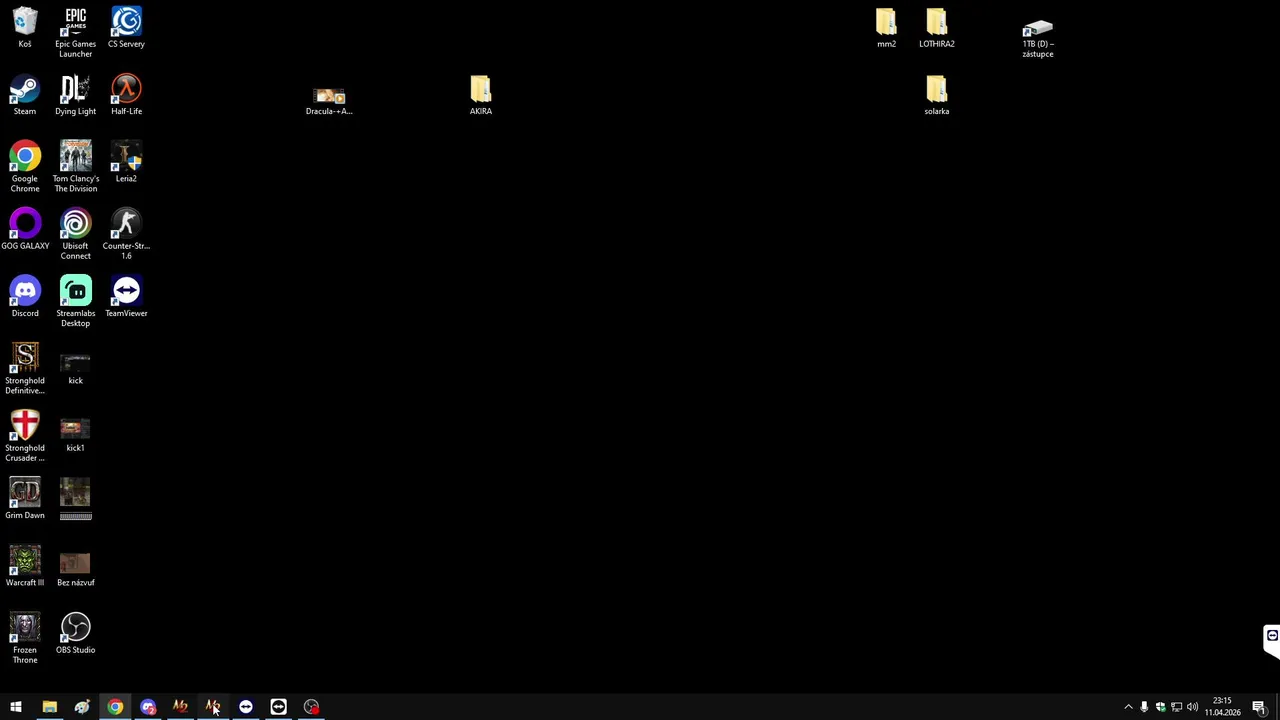Select the Epic Games Launcher shortcut
This screenshot has width=1280, height=720.
point(75,32)
